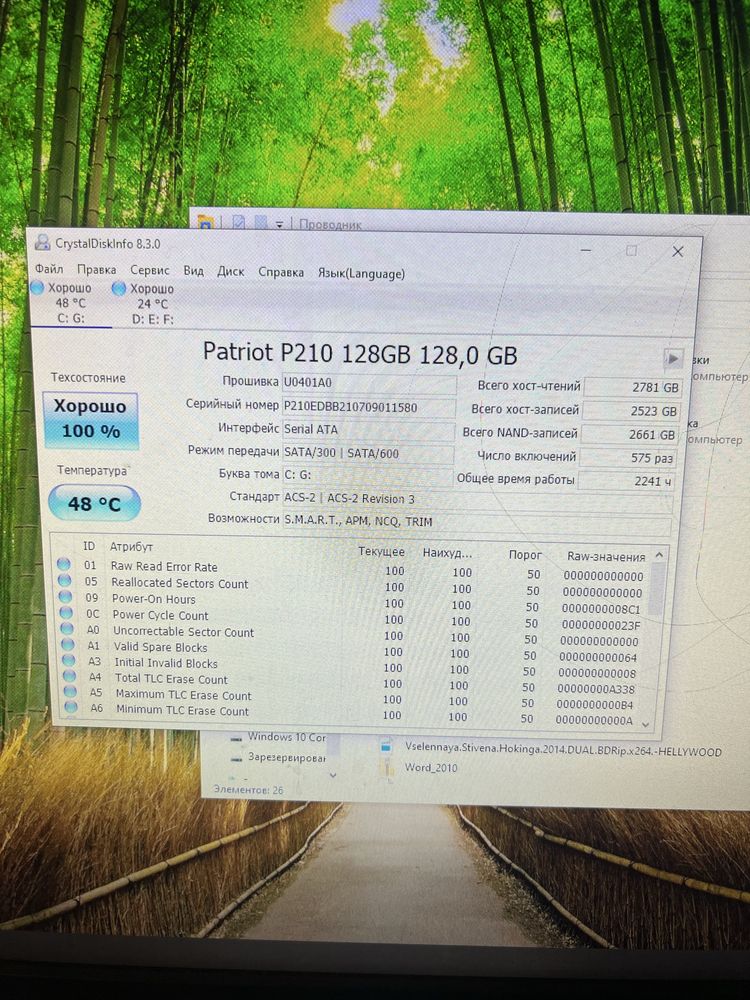Screen dimensions: 750x1000
Task: Open the Файл menu
Action: (49, 268)
